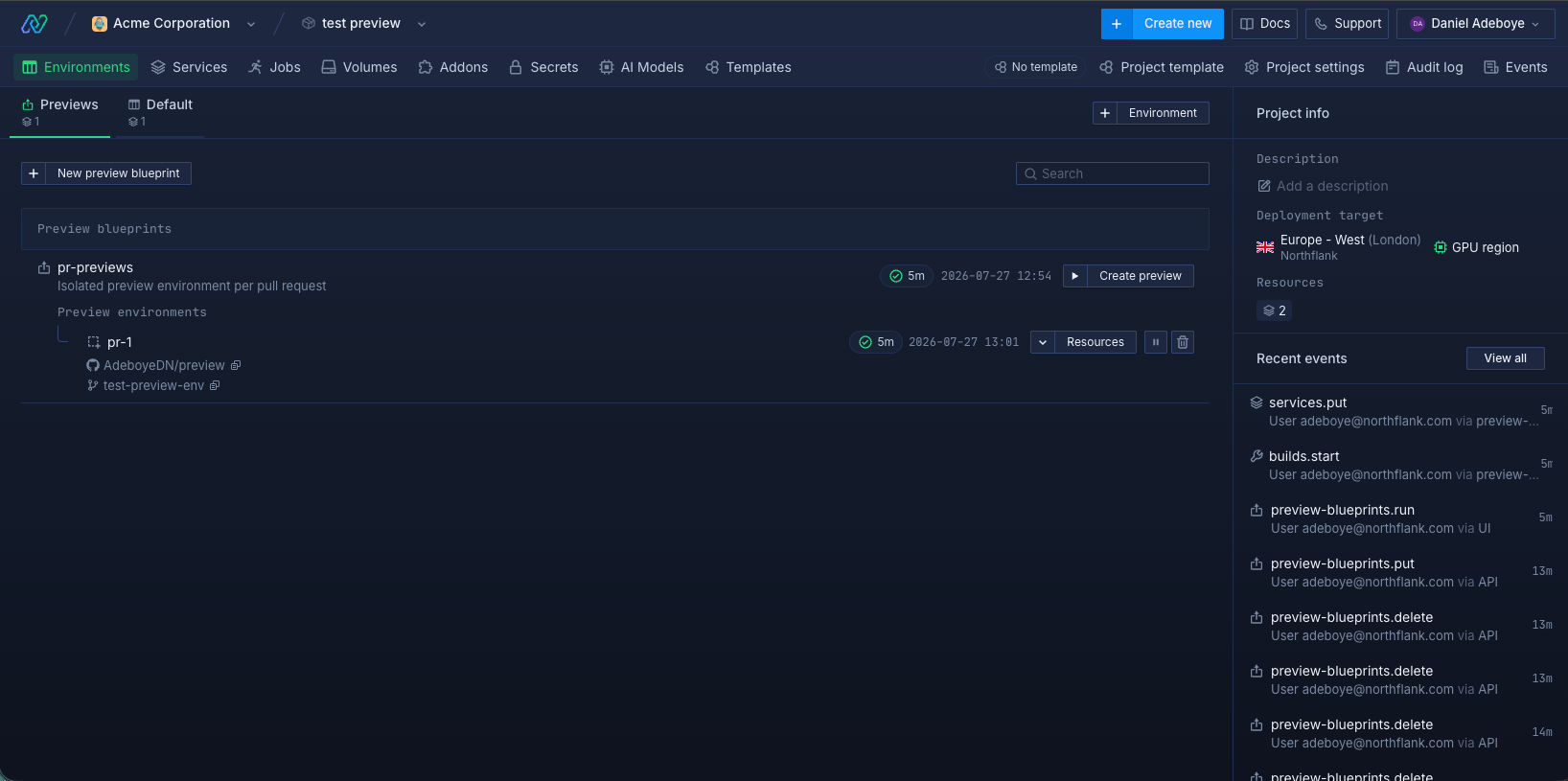Viewport: 1568px width, 781px height.
Task: Click the Create new button
Action: (1163, 24)
